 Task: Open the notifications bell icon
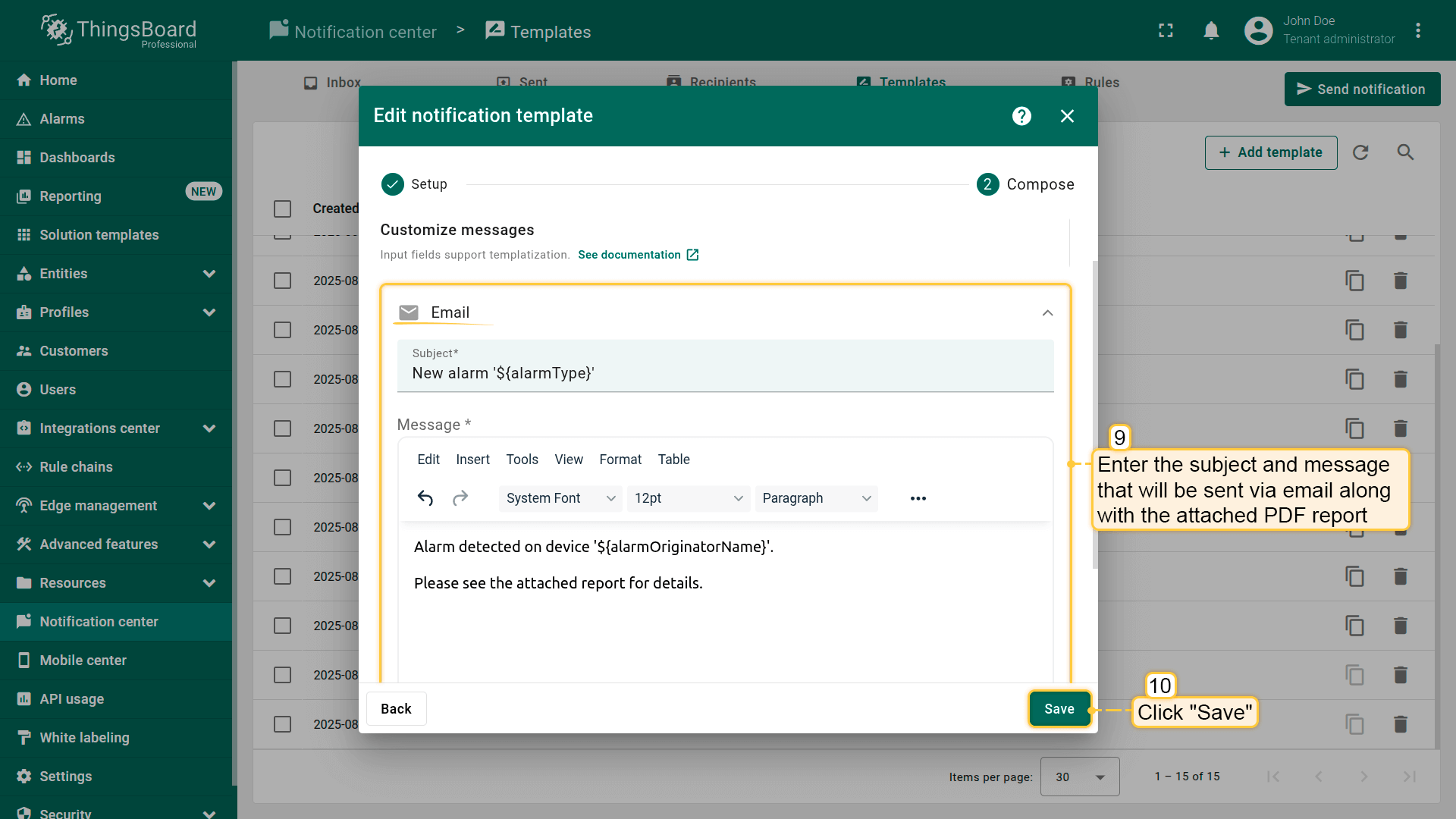1211,31
